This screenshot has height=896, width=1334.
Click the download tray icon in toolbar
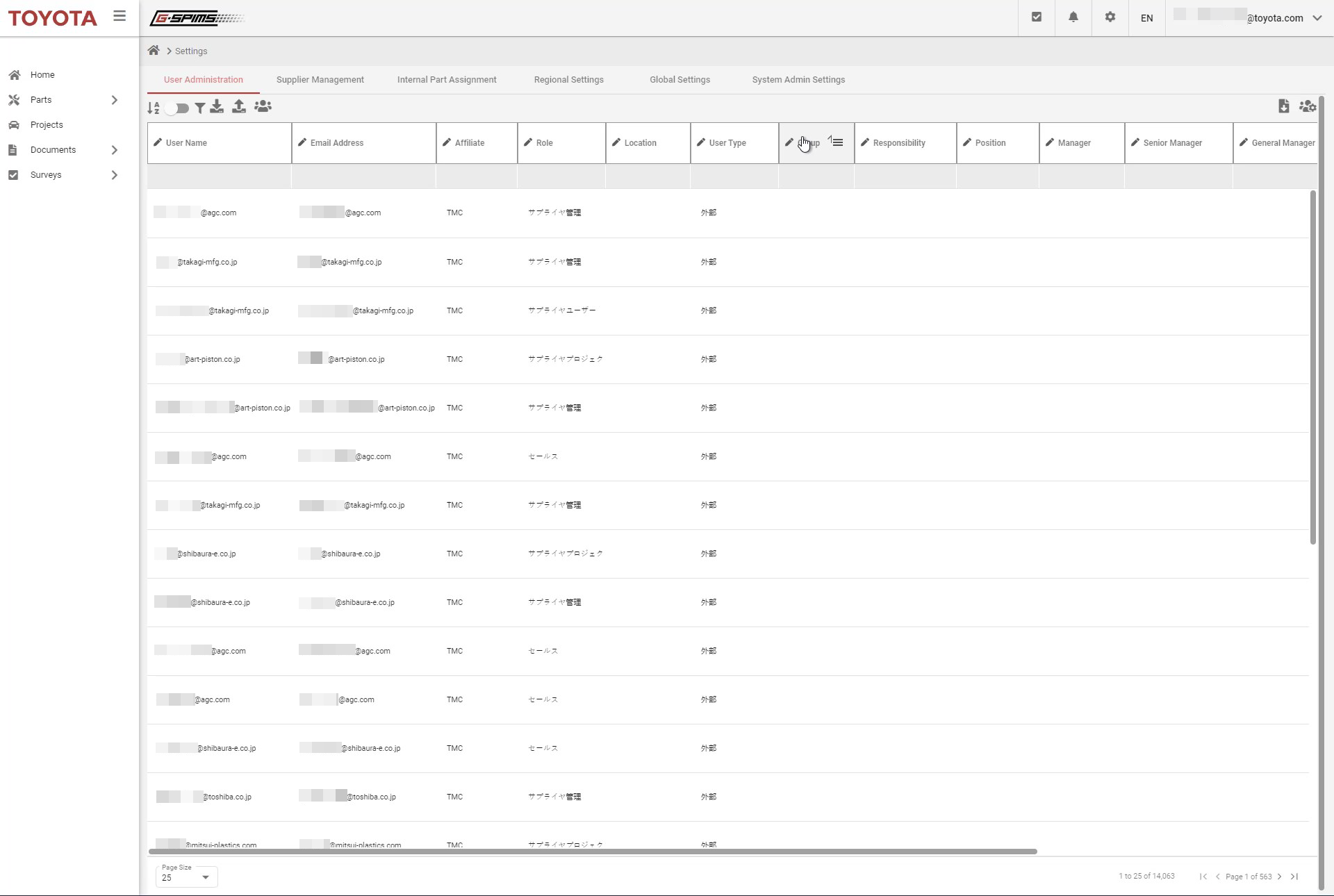tap(217, 106)
